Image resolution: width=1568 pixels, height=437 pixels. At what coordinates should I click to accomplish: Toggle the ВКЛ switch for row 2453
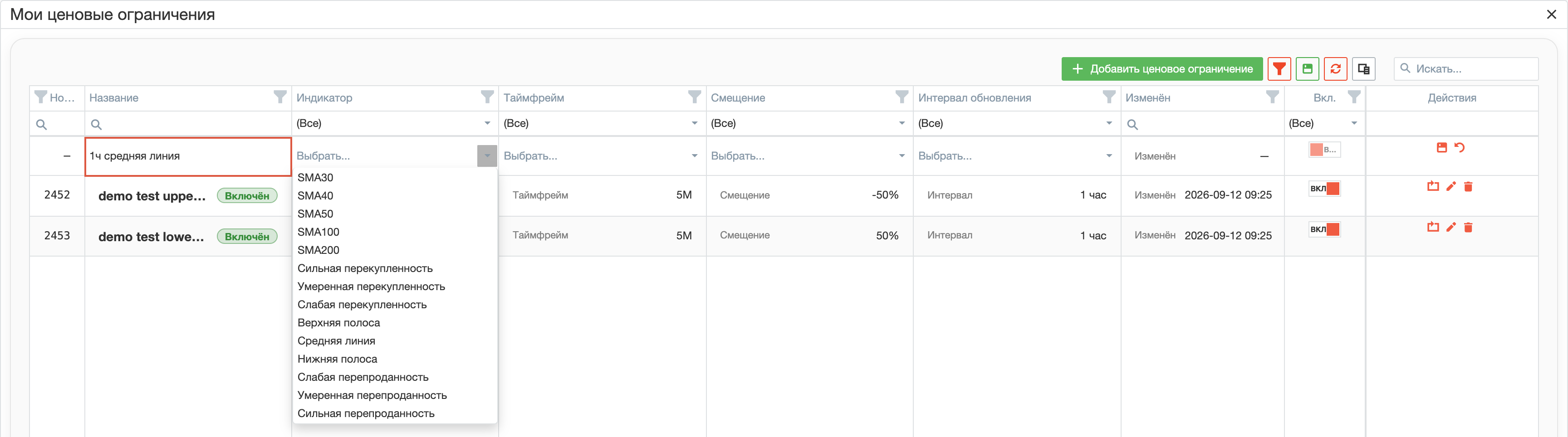pos(1324,229)
